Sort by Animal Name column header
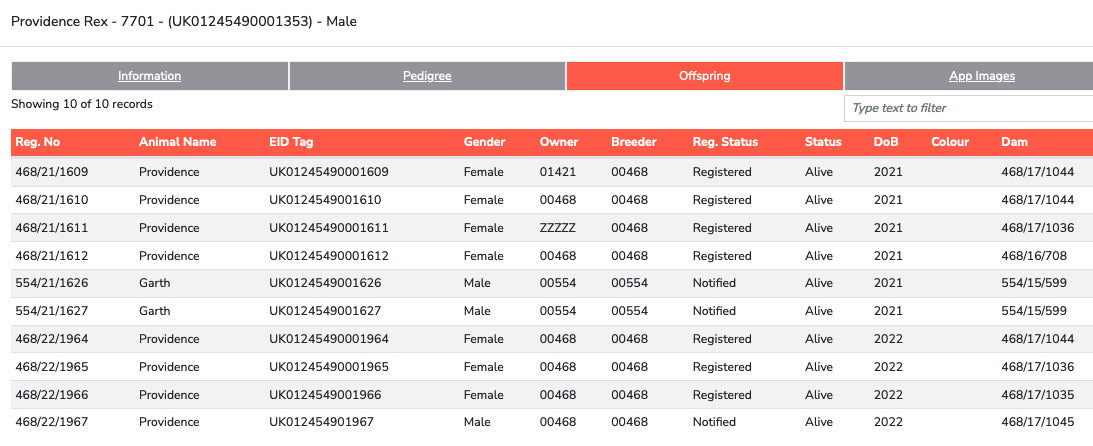This screenshot has width=1093, height=446. pos(177,142)
